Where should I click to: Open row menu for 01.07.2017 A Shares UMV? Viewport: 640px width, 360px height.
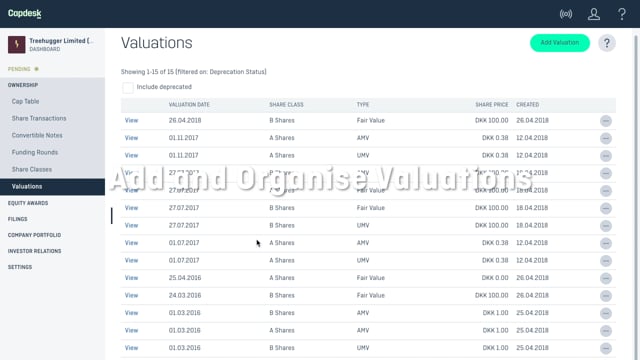click(606, 261)
